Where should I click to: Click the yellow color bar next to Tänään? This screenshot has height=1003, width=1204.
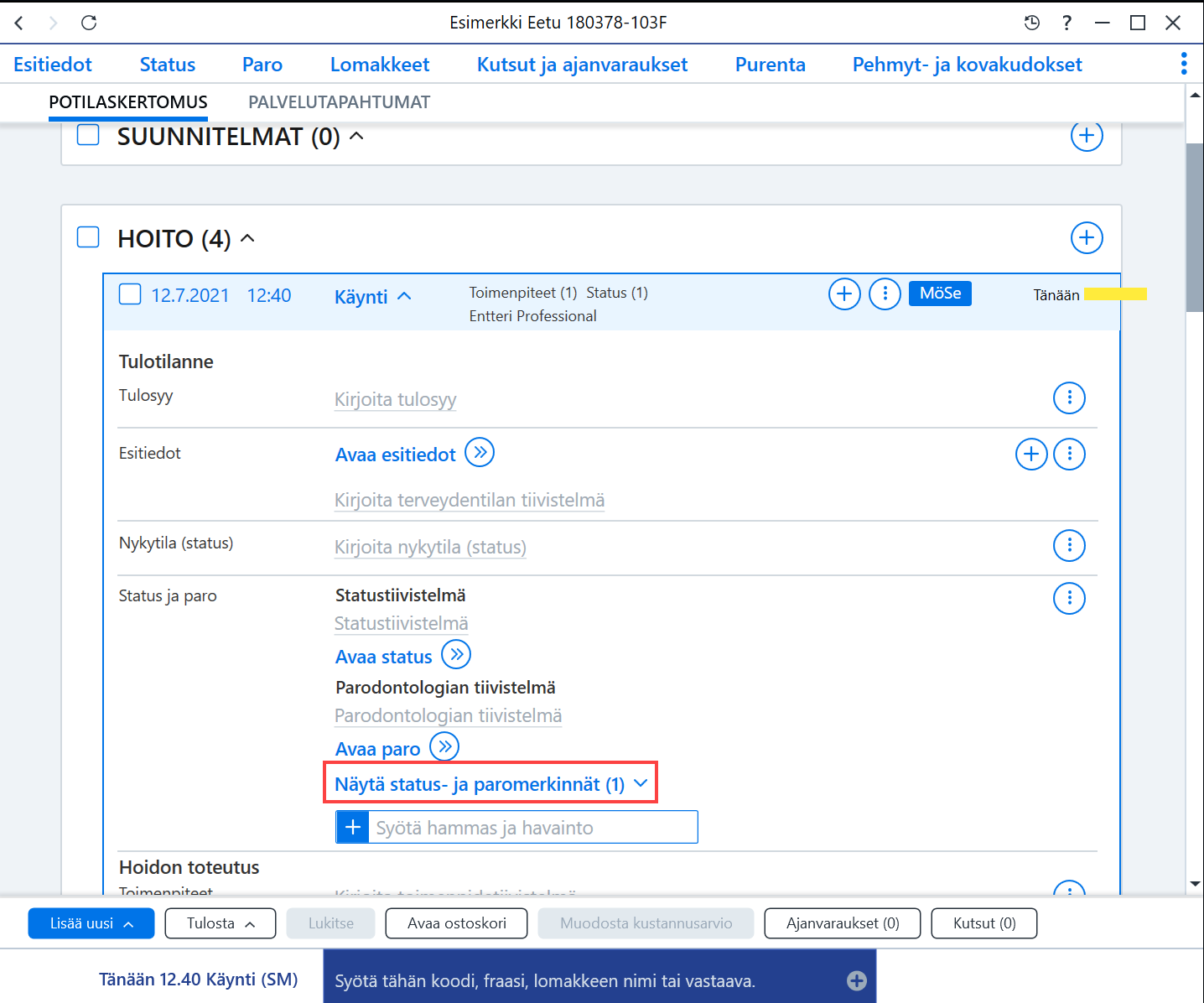(1115, 294)
